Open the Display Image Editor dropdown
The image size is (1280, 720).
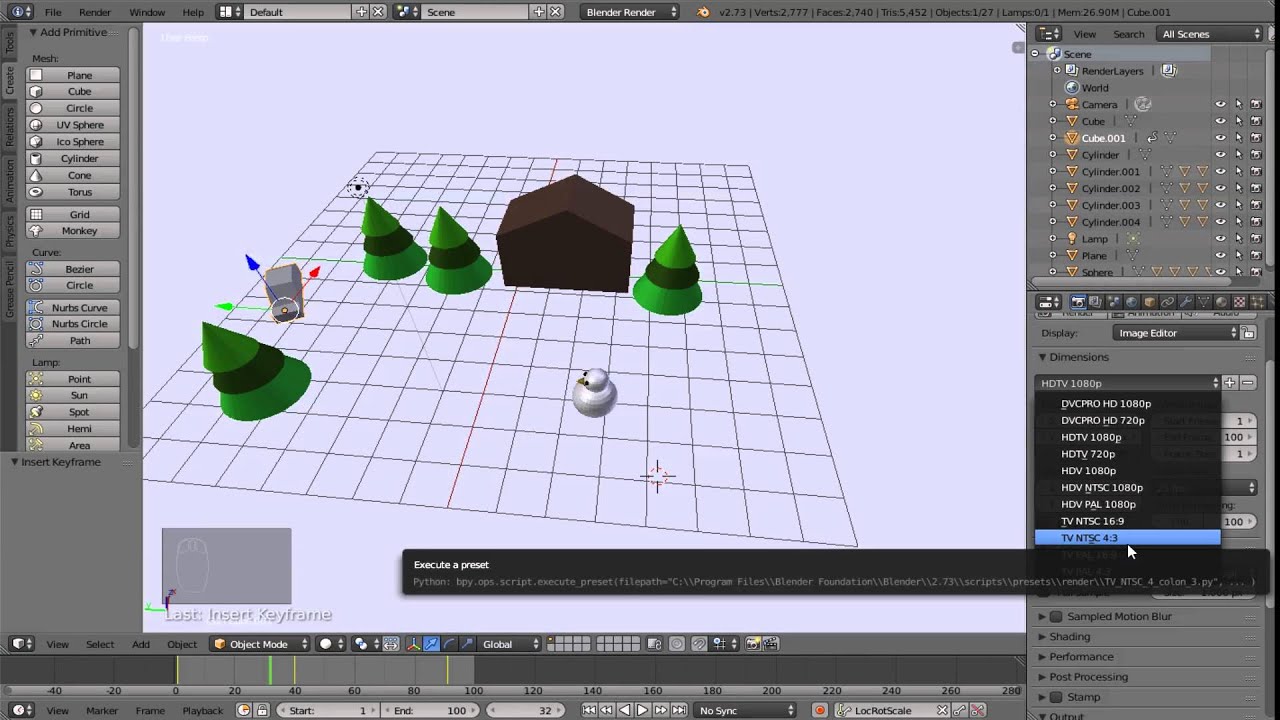(1175, 333)
